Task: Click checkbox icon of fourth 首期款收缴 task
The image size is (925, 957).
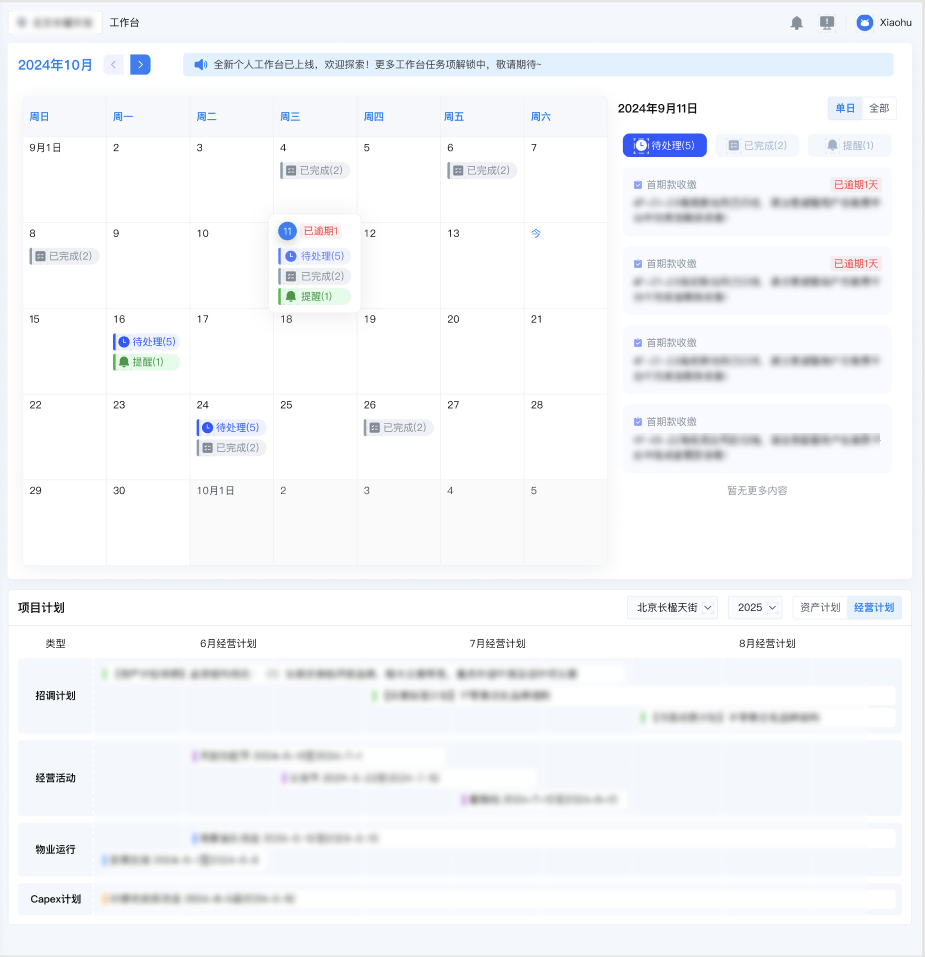Action: 638,422
